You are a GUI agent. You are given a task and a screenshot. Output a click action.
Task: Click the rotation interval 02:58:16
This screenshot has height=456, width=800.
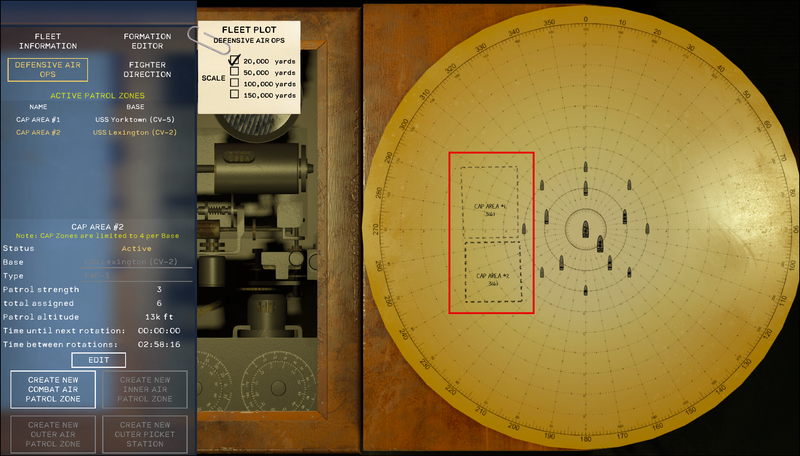[x=159, y=344]
